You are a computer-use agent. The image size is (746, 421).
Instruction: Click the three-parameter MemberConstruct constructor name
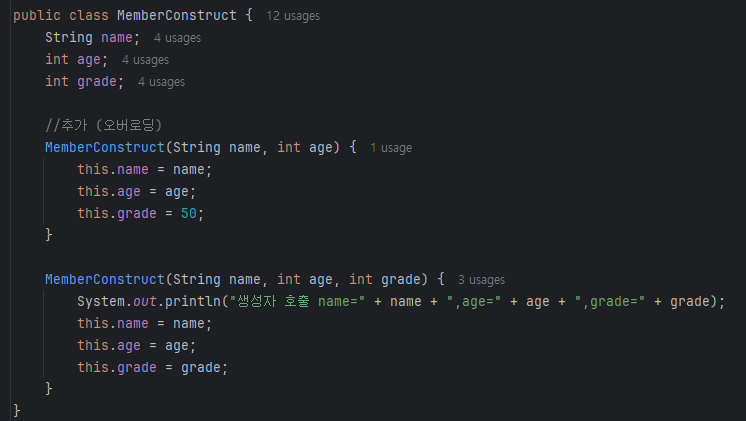pos(105,279)
